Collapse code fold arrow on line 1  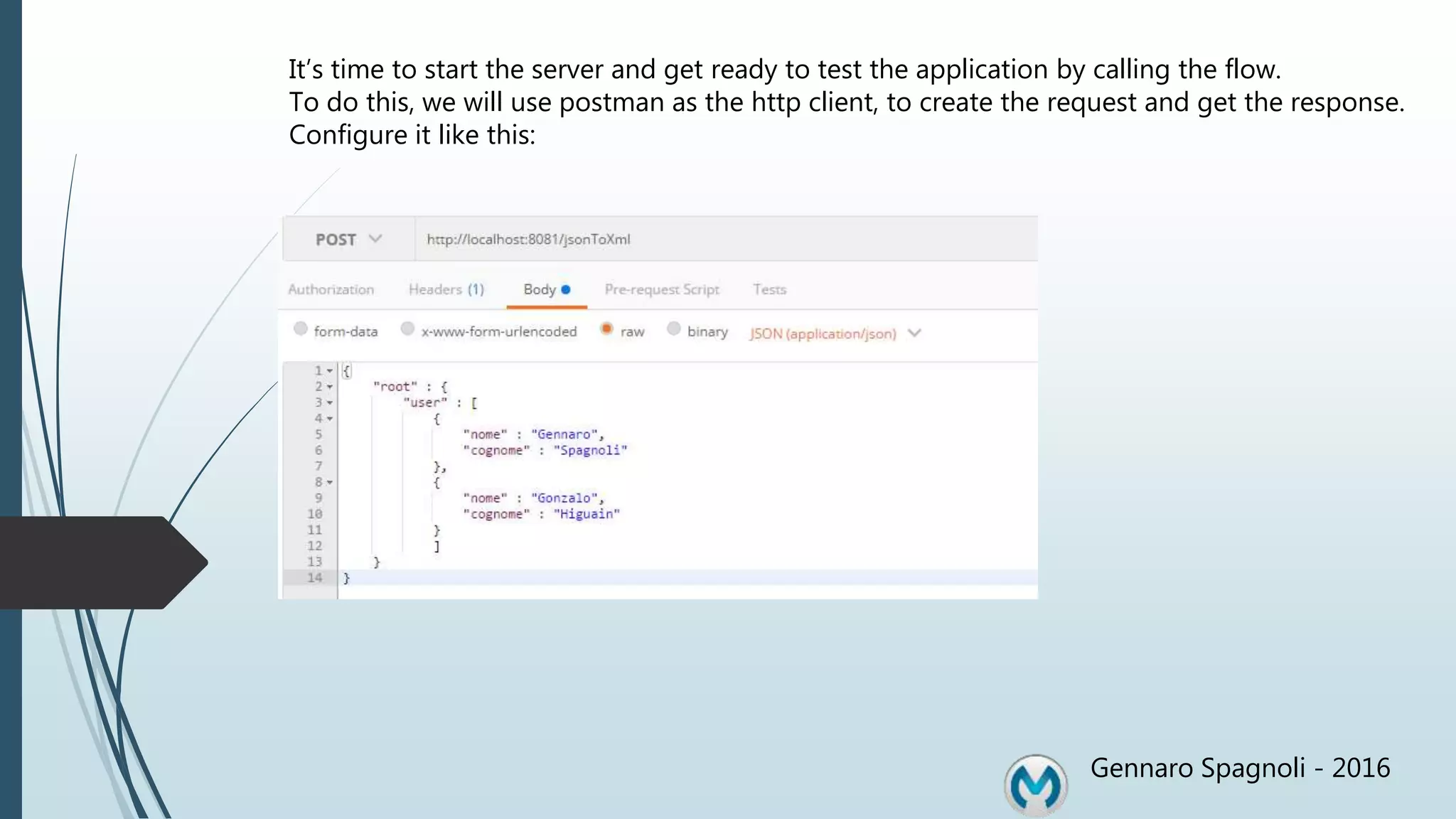[330, 371]
